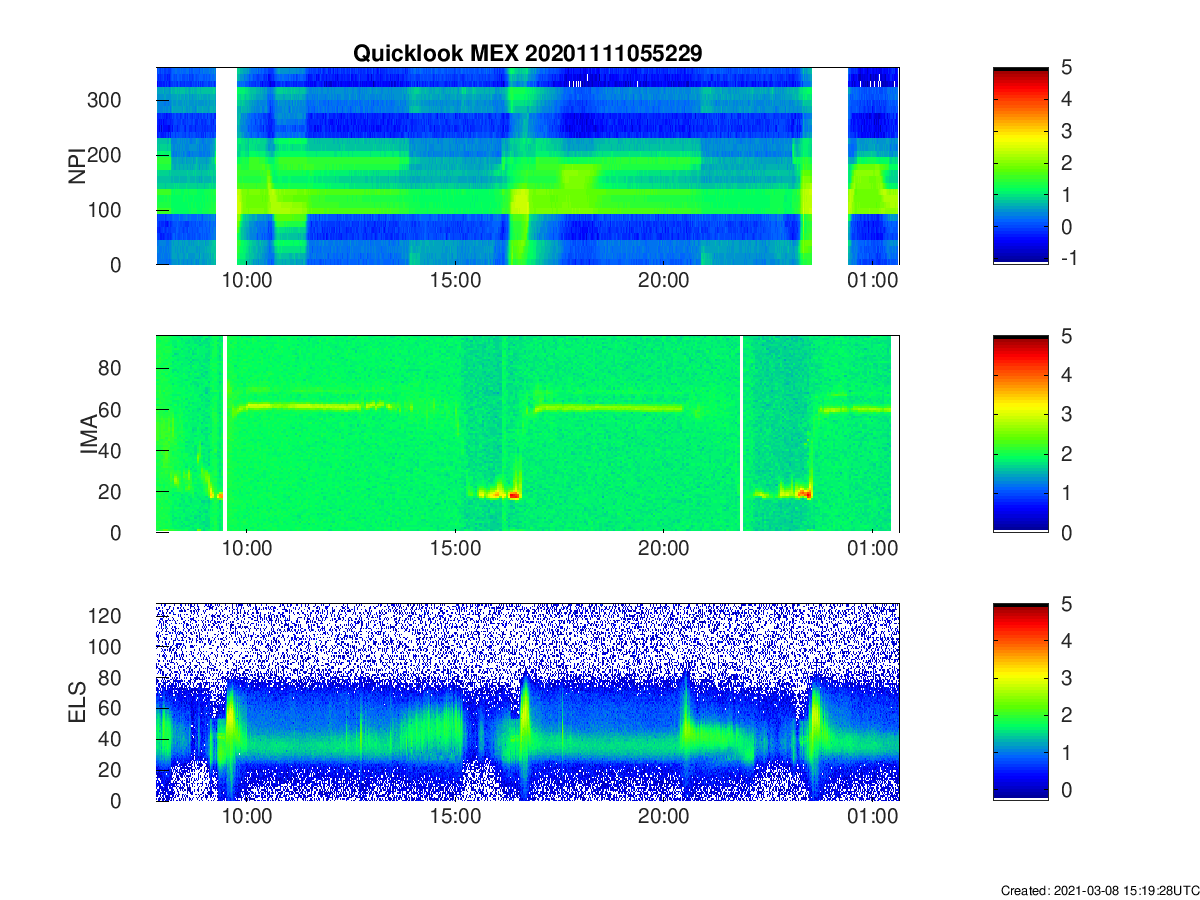1200x900 pixels.
Task: Click the "5" label on ELS colorbar
Action: (1066, 604)
